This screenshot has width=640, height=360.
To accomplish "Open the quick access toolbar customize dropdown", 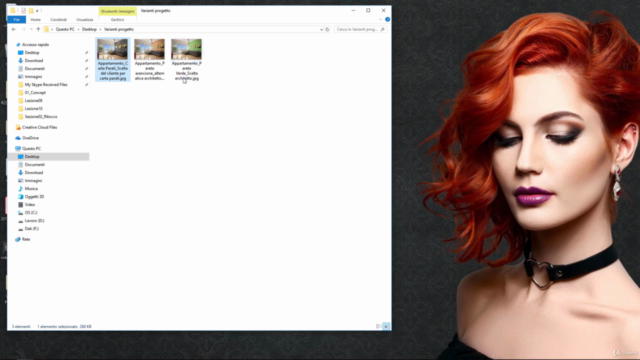I will pyautogui.click(x=37, y=11).
